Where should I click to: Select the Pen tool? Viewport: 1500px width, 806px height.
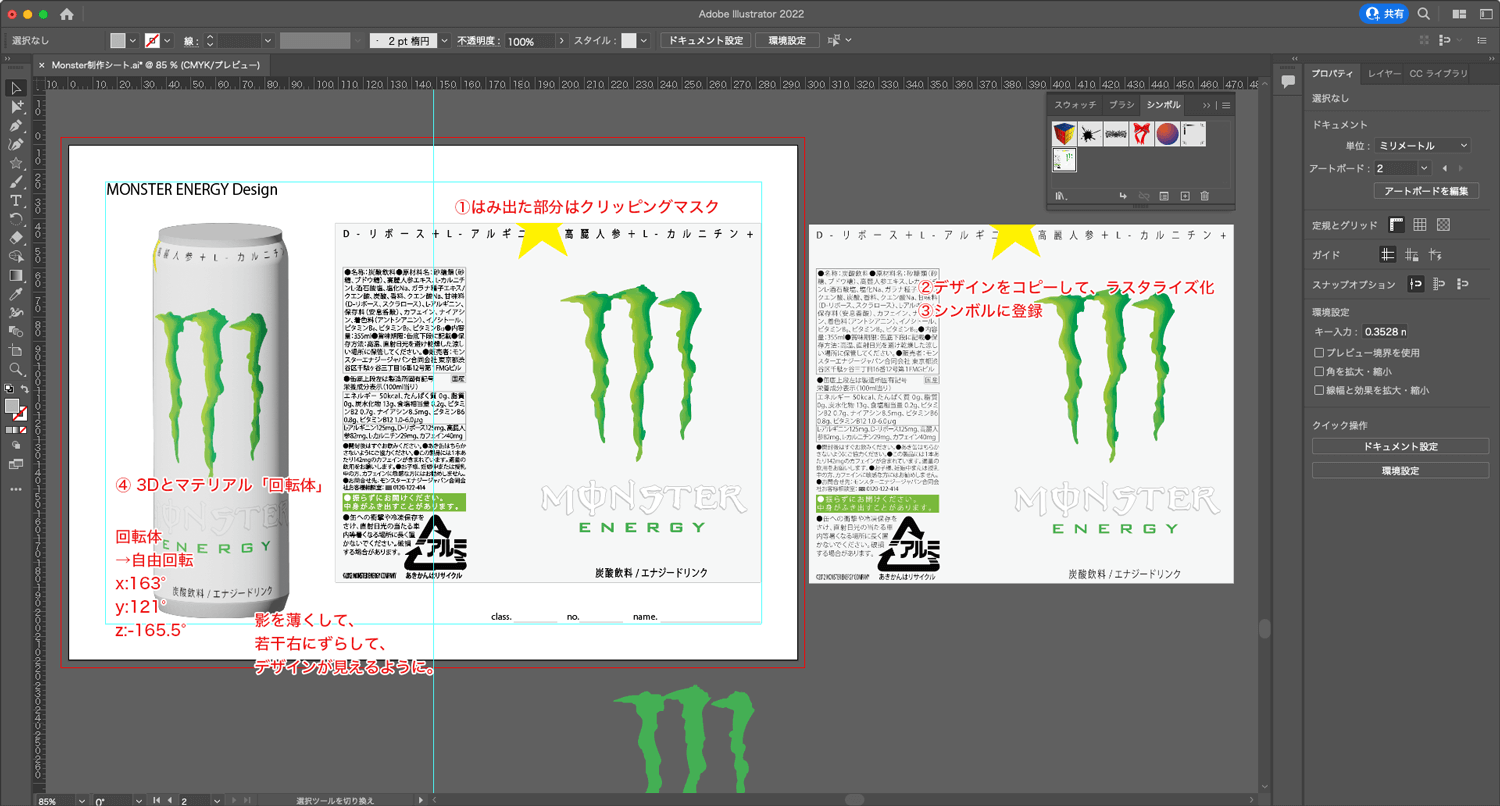pos(16,126)
